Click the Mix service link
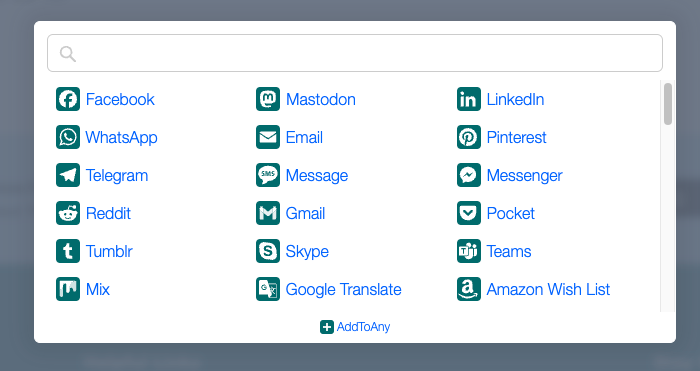This screenshot has height=371, width=700. (98, 289)
